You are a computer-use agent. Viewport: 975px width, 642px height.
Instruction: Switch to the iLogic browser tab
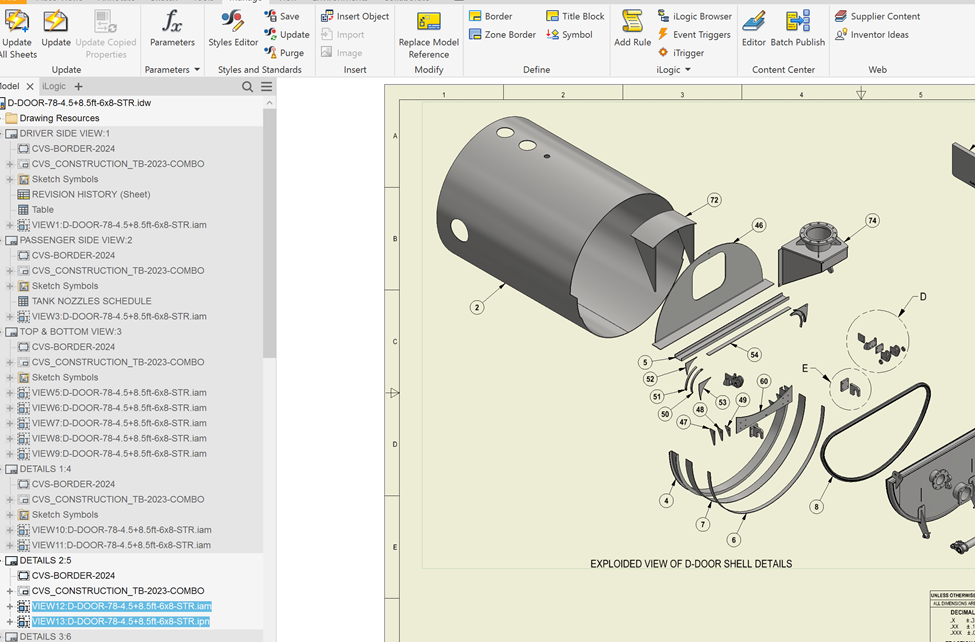point(53,87)
